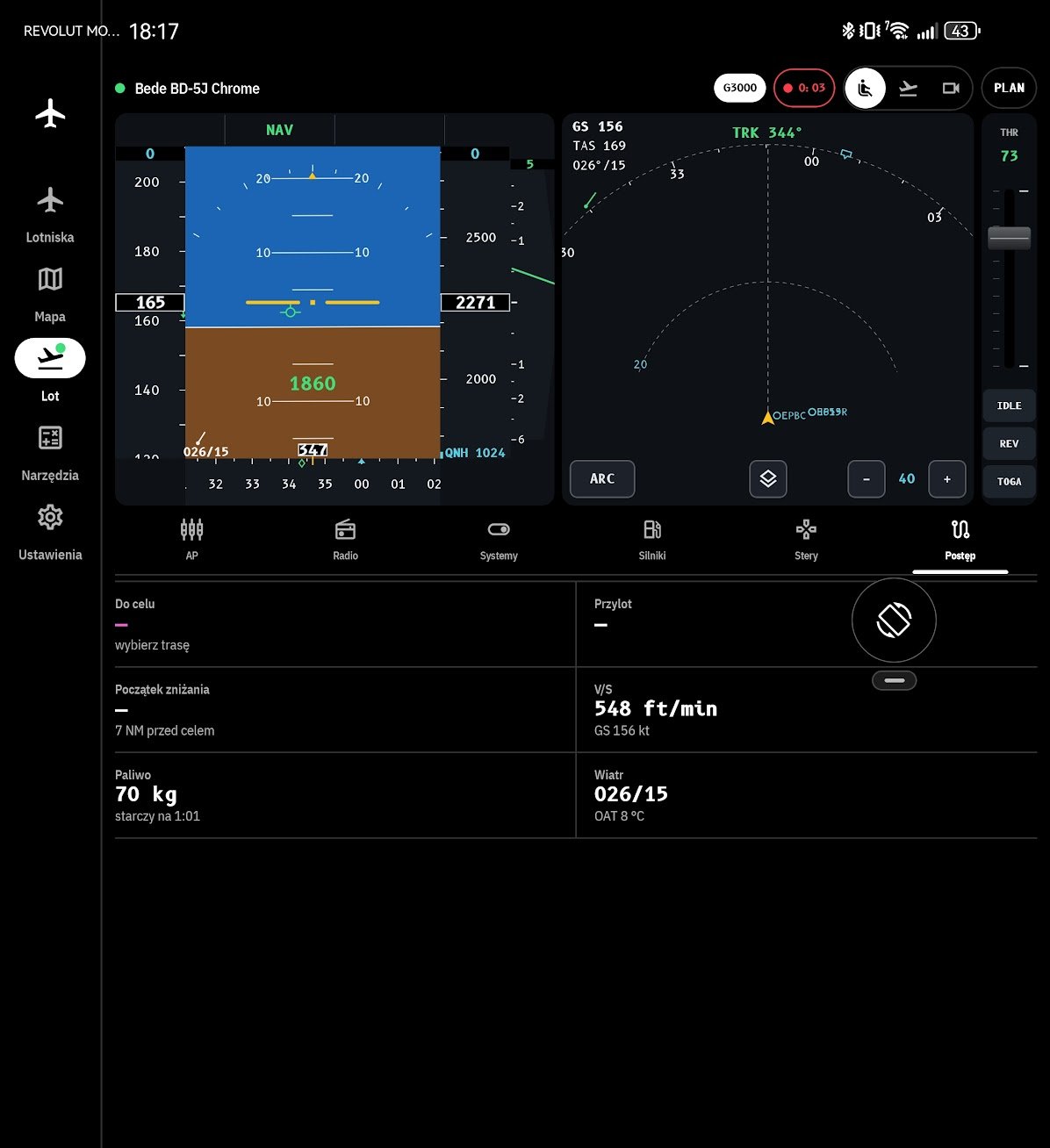The image size is (1050, 1148).
Task: Tap the plus range button
Action: 947,479
